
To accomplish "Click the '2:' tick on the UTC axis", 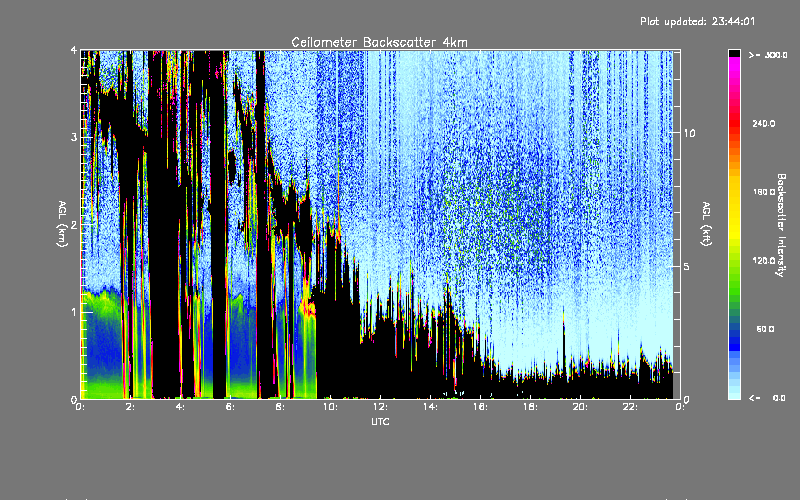I will pyautogui.click(x=130, y=407).
